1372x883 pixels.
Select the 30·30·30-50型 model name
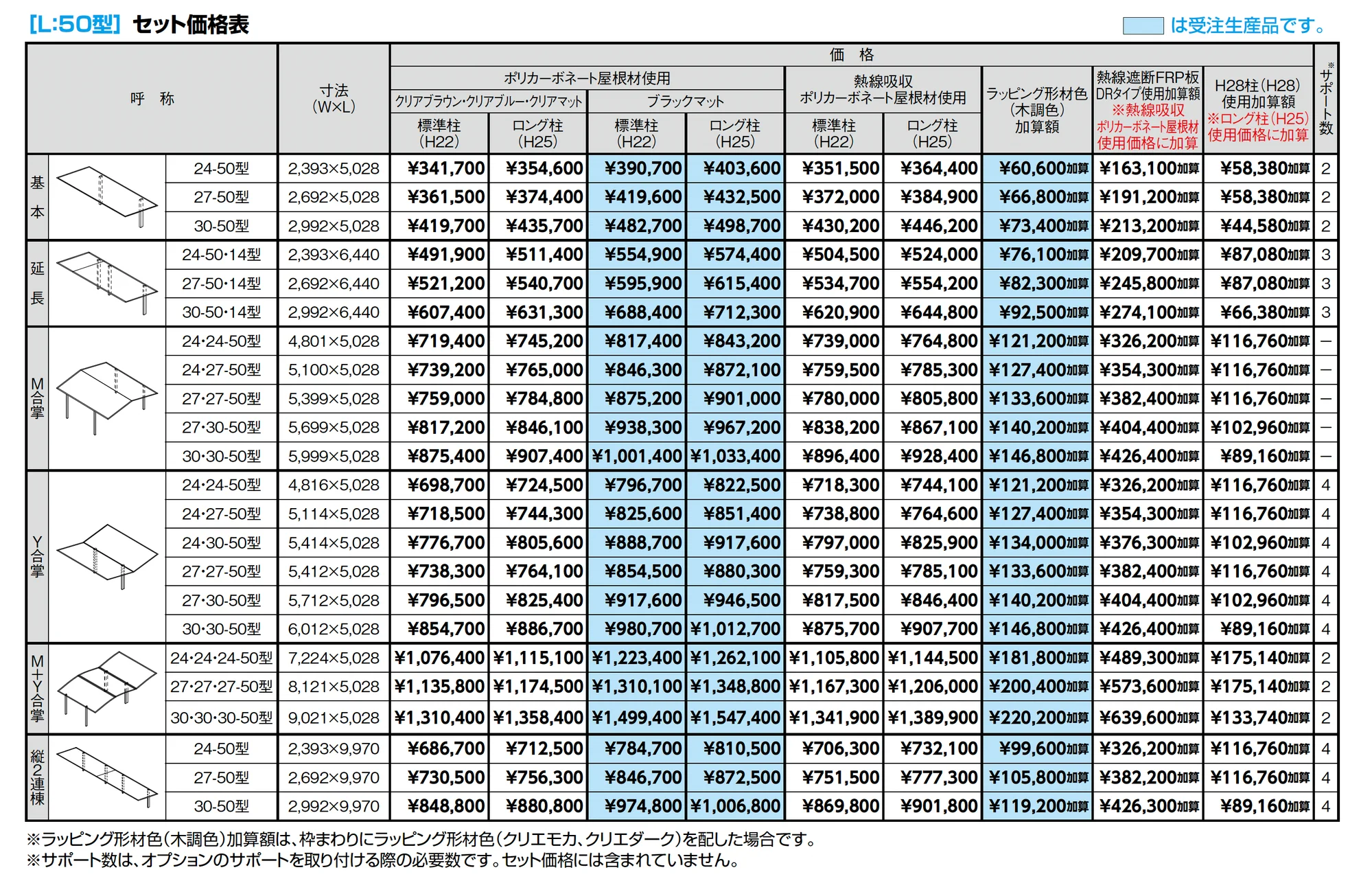tap(221, 718)
